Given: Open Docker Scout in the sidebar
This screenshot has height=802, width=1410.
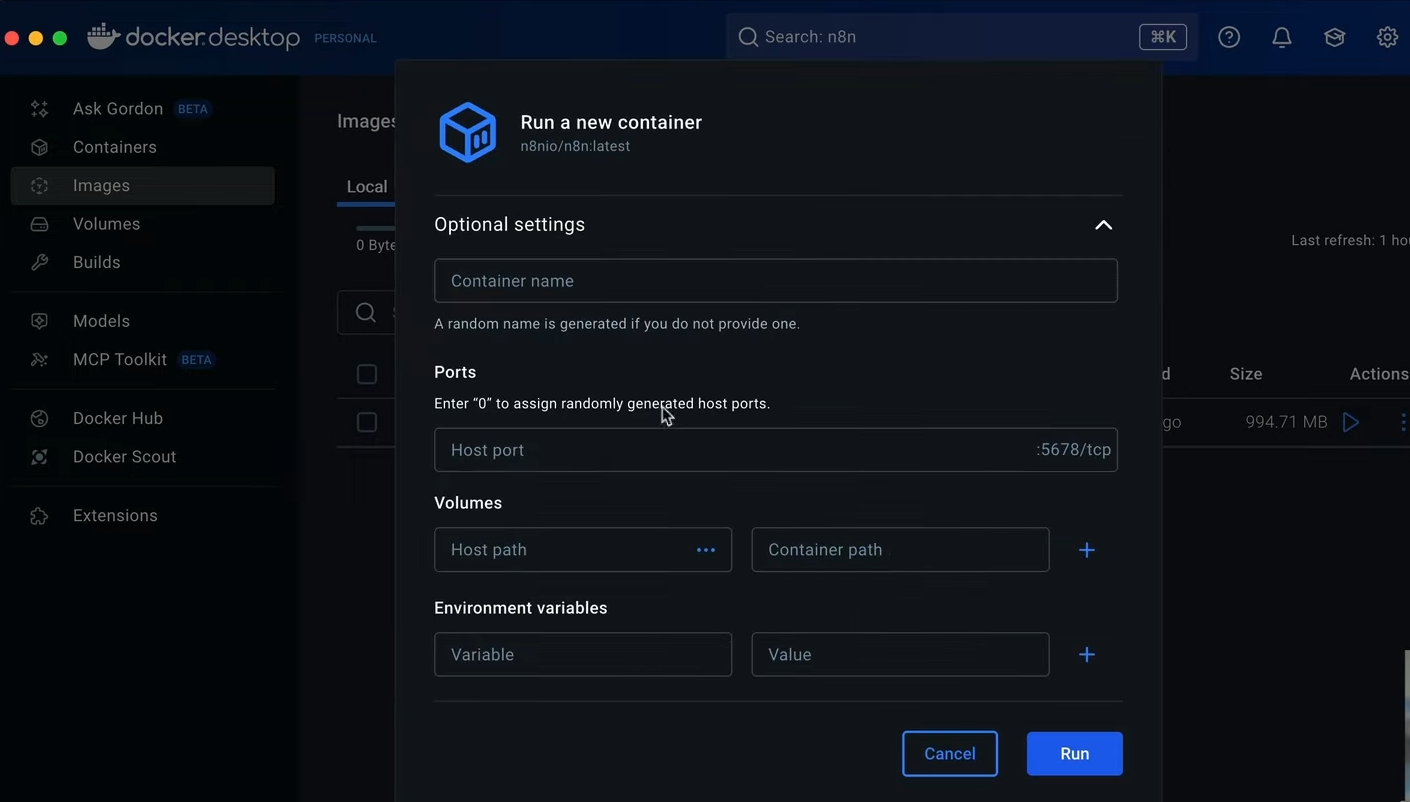Looking at the screenshot, I should pos(142,456).
